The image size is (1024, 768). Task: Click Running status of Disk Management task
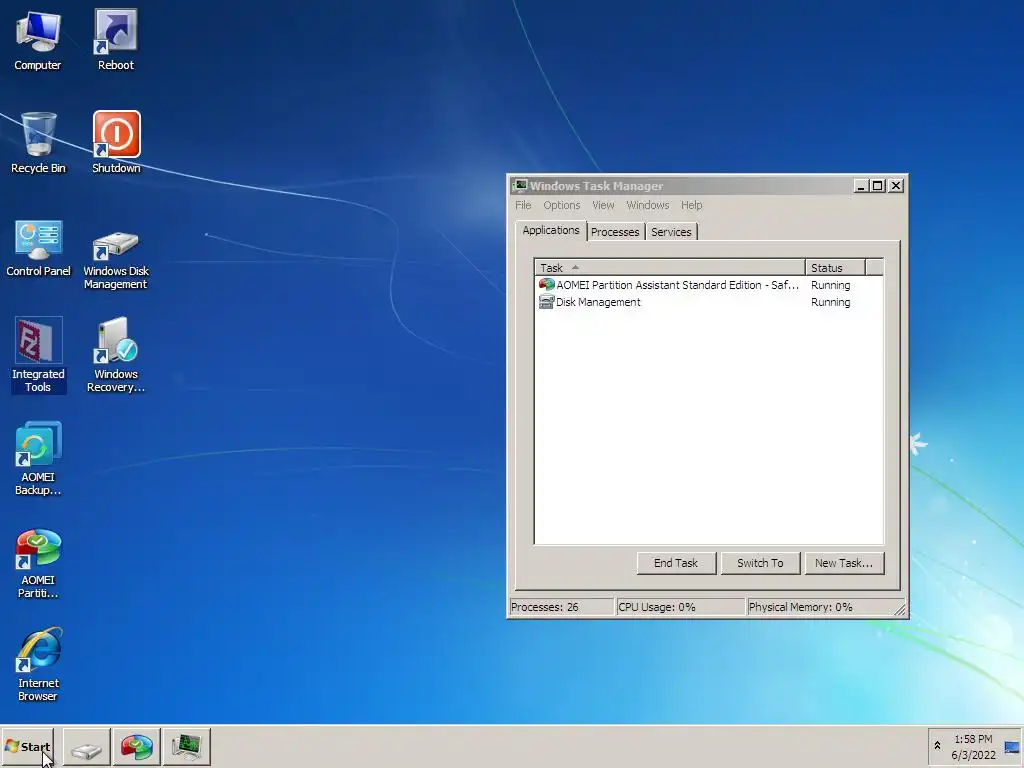pos(831,302)
